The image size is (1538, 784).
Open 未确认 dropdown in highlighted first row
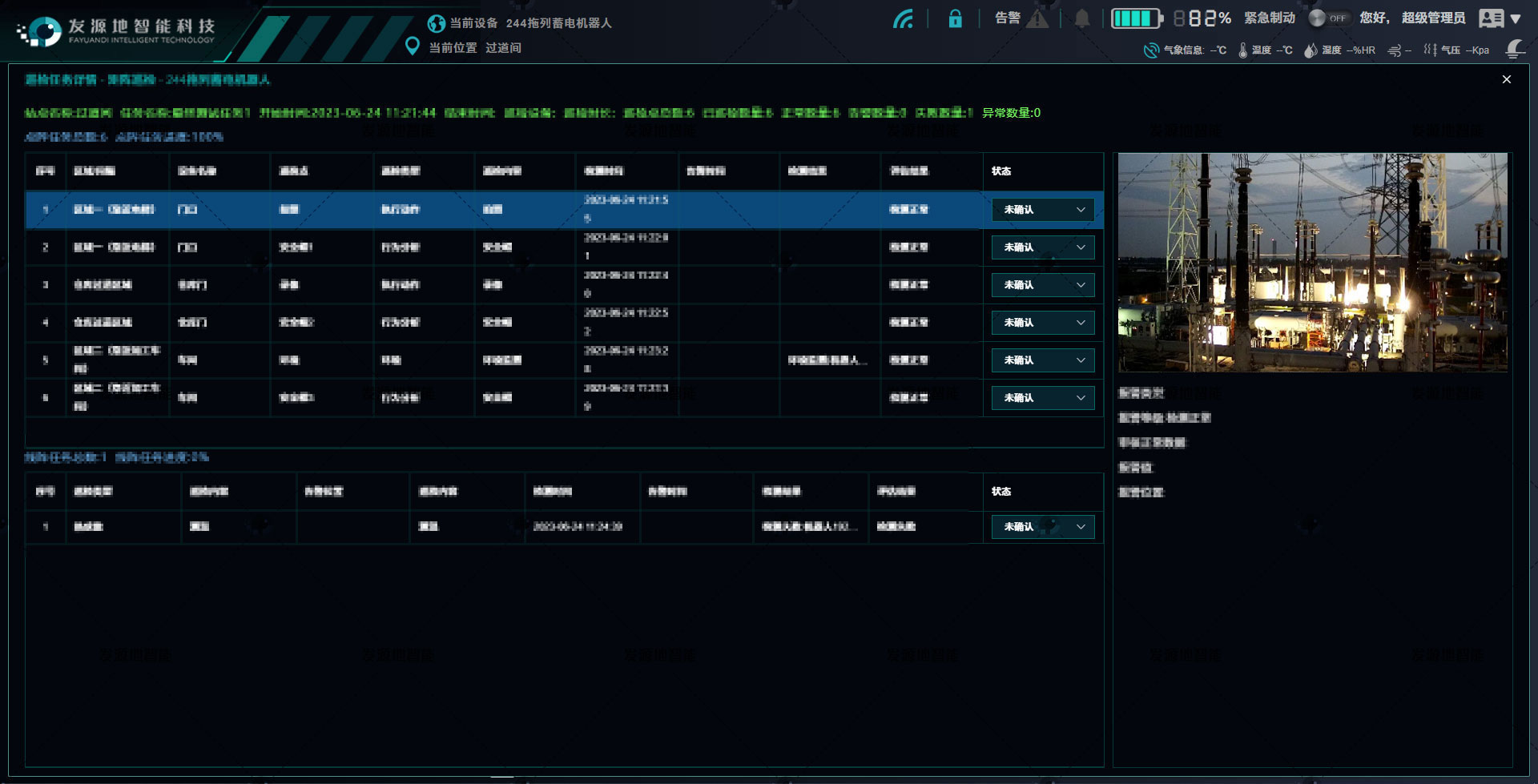tap(1043, 210)
